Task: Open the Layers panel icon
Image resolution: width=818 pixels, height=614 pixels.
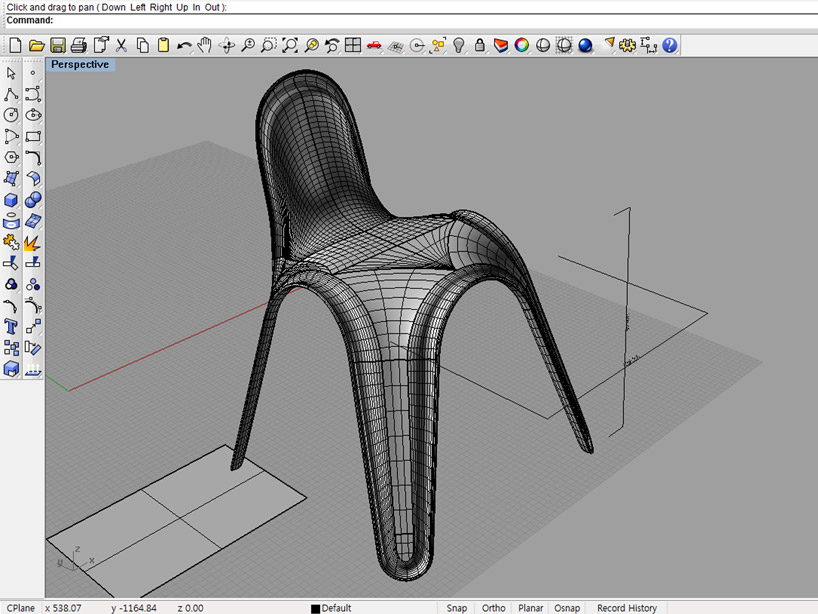Action: click(x=501, y=45)
